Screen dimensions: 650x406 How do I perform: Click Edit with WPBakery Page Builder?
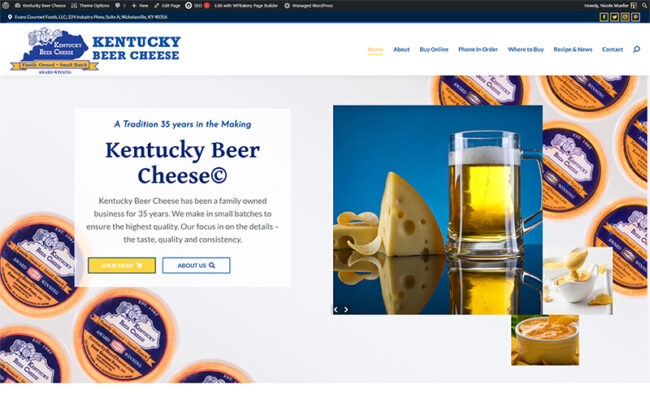pos(246,5)
